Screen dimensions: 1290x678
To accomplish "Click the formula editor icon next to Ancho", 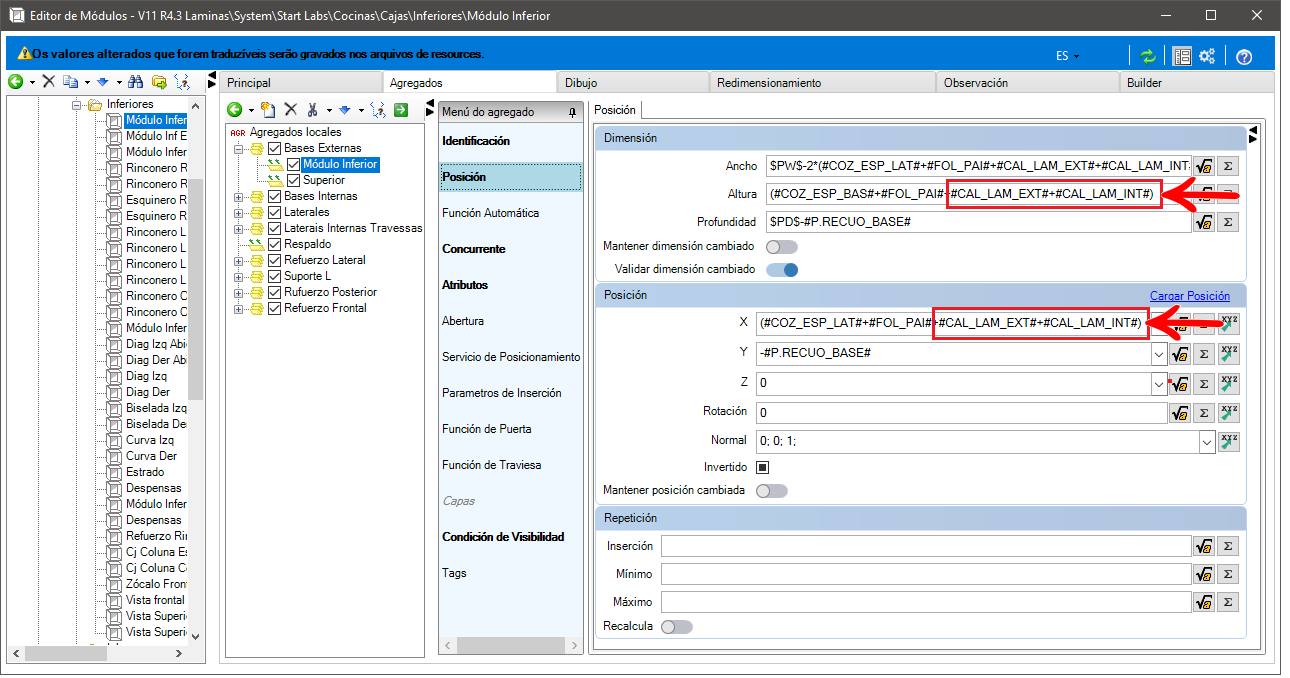I will (x=1204, y=166).
